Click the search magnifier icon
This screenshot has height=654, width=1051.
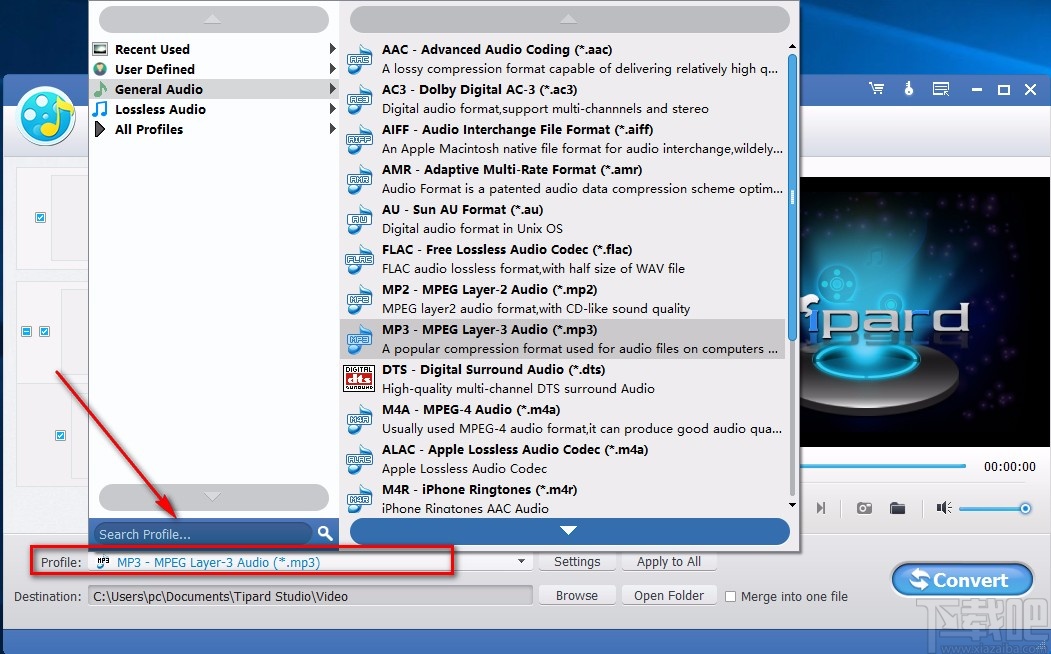(x=325, y=533)
